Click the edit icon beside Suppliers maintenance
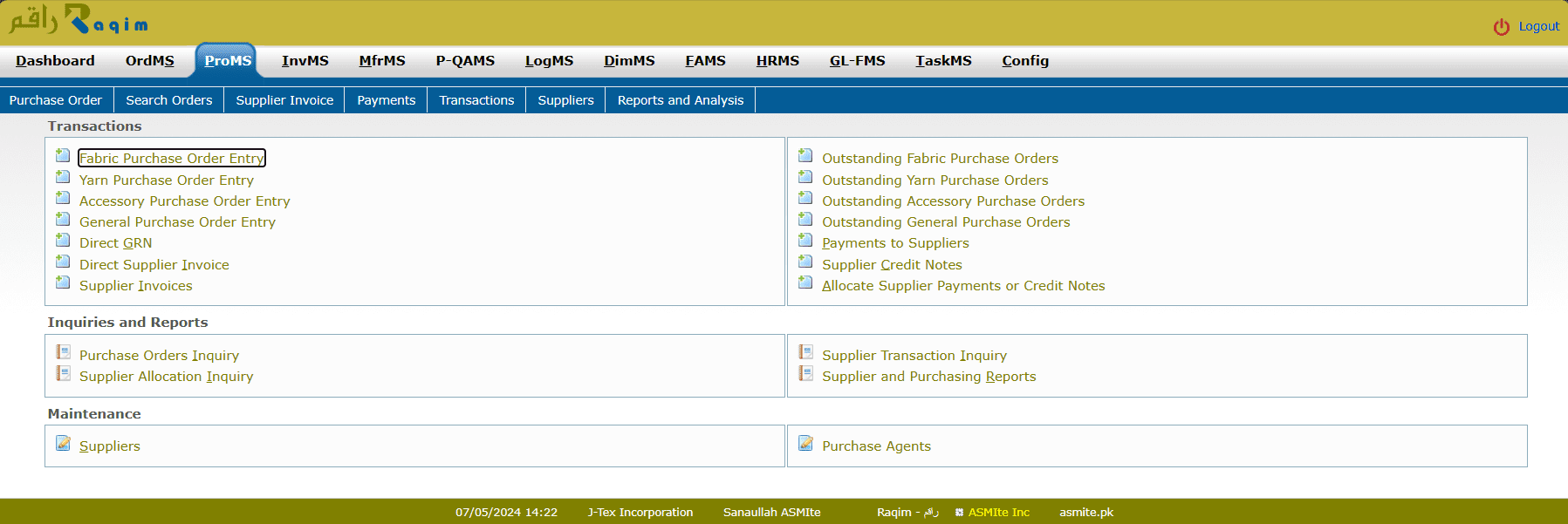Viewport: 1568px width, 524px height. click(x=63, y=444)
